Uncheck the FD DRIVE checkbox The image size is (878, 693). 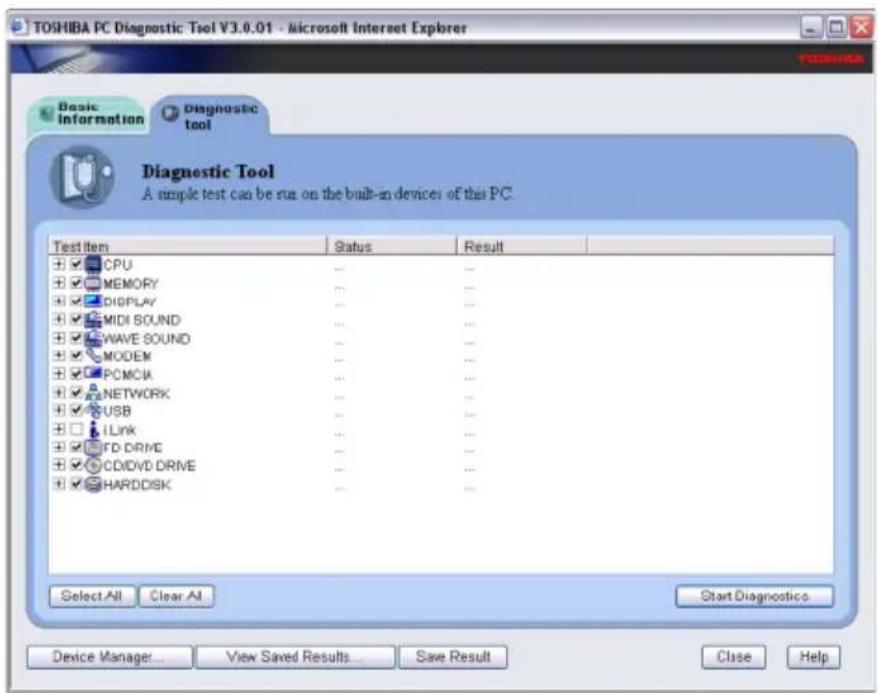point(77,447)
